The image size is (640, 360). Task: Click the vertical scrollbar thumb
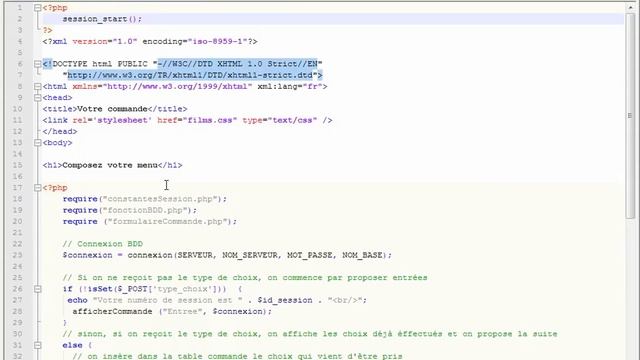[x=631, y=116]
